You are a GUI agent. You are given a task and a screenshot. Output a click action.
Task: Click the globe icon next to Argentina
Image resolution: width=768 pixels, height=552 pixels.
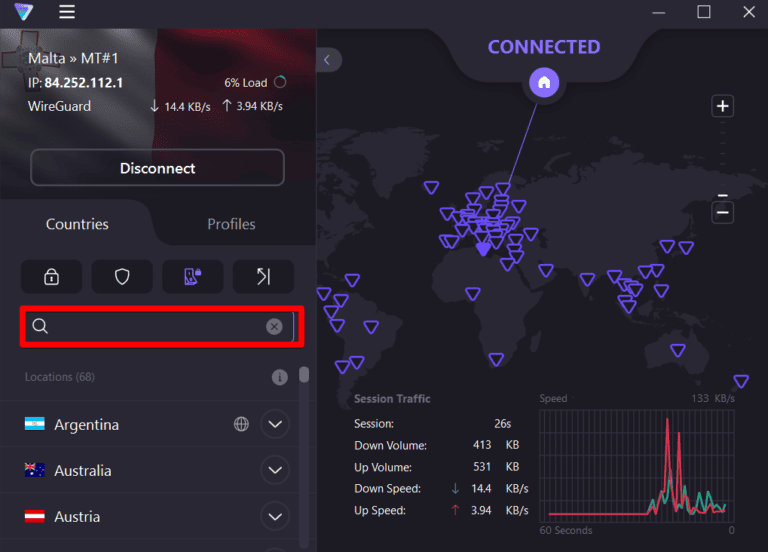(241, 424)
